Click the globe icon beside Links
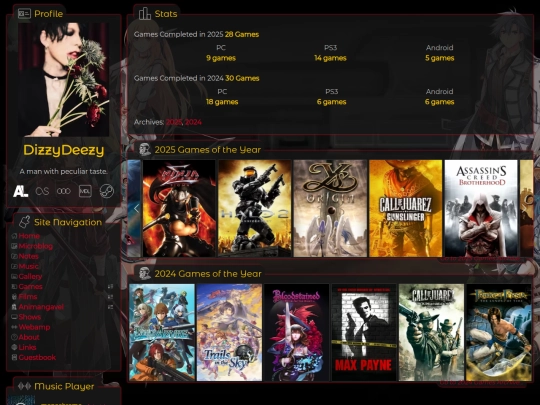The width and height of the screenshot is (540, 405). (x=14, y=347)
